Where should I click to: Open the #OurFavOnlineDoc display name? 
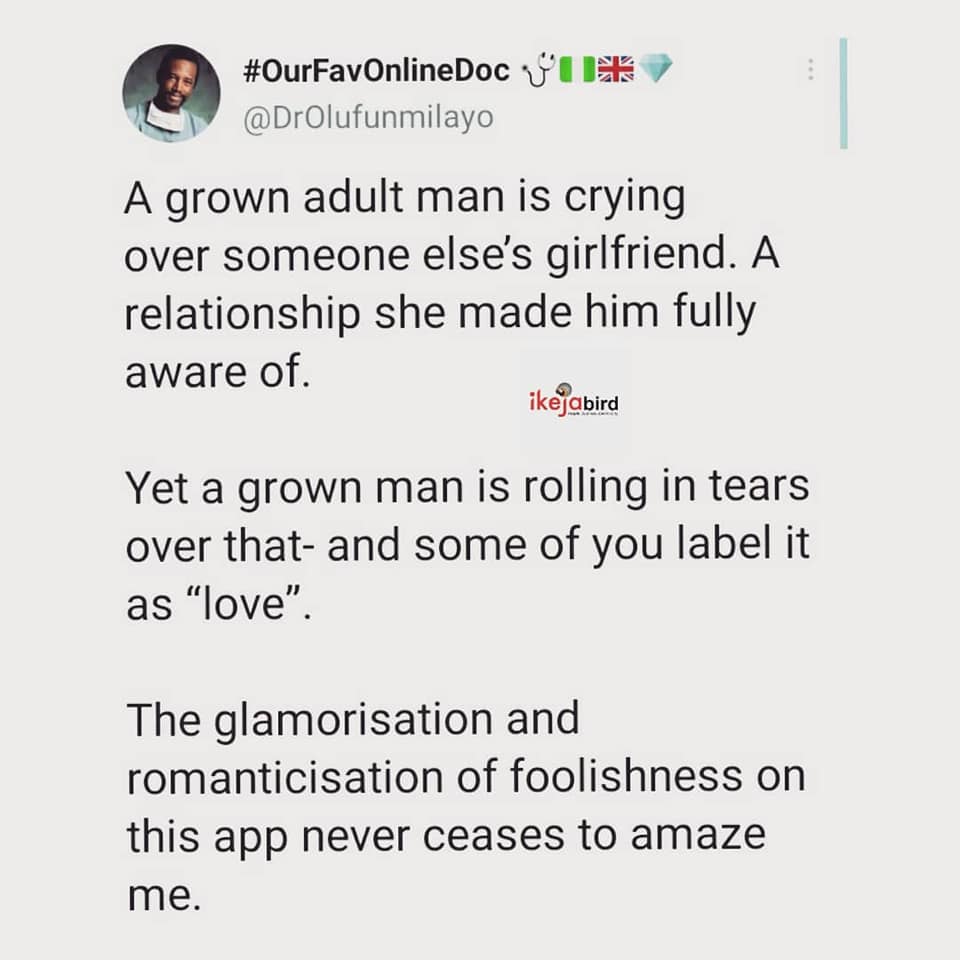point(376,71)
